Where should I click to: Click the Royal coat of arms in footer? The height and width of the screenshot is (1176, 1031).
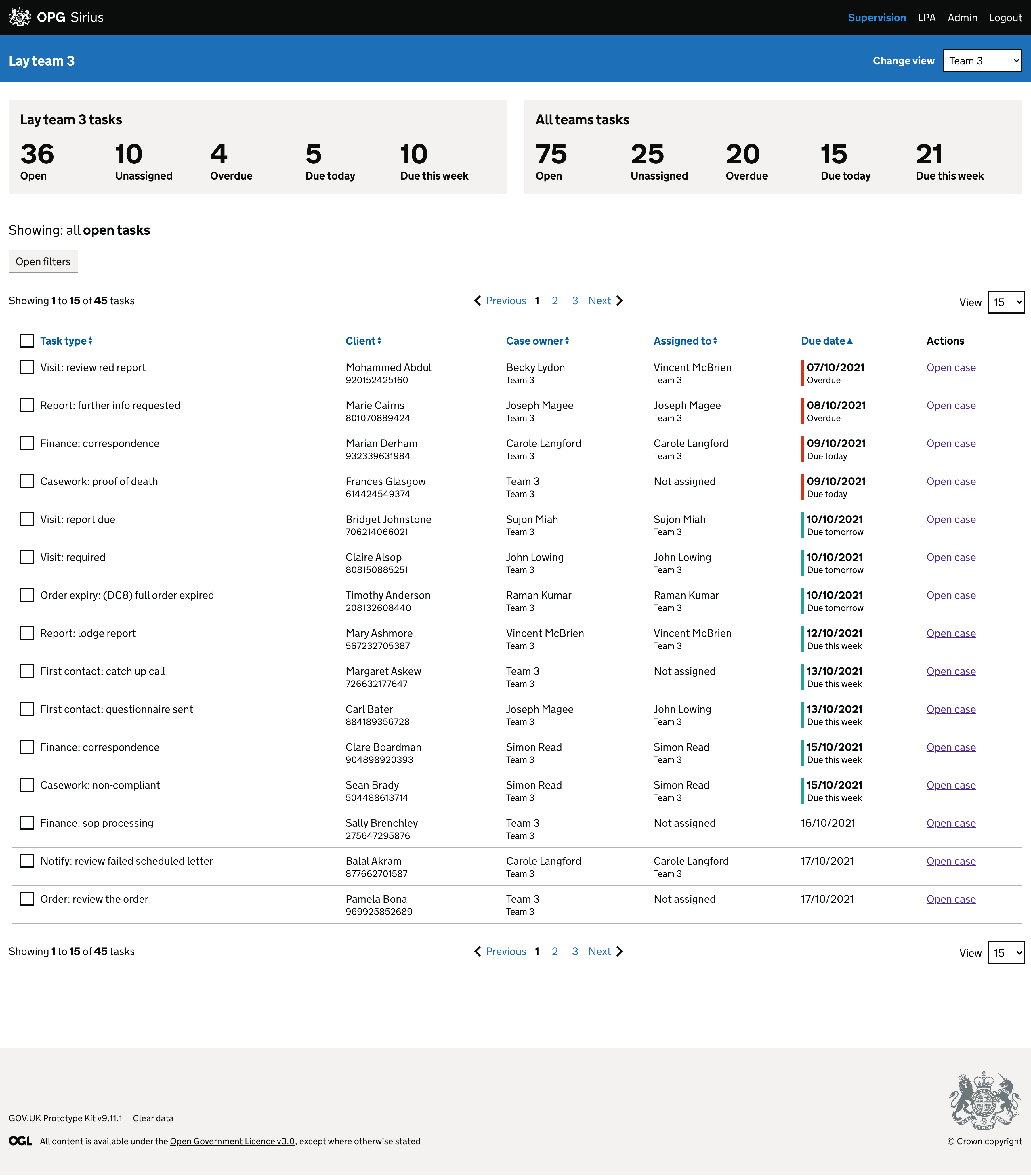(985, 1101)
